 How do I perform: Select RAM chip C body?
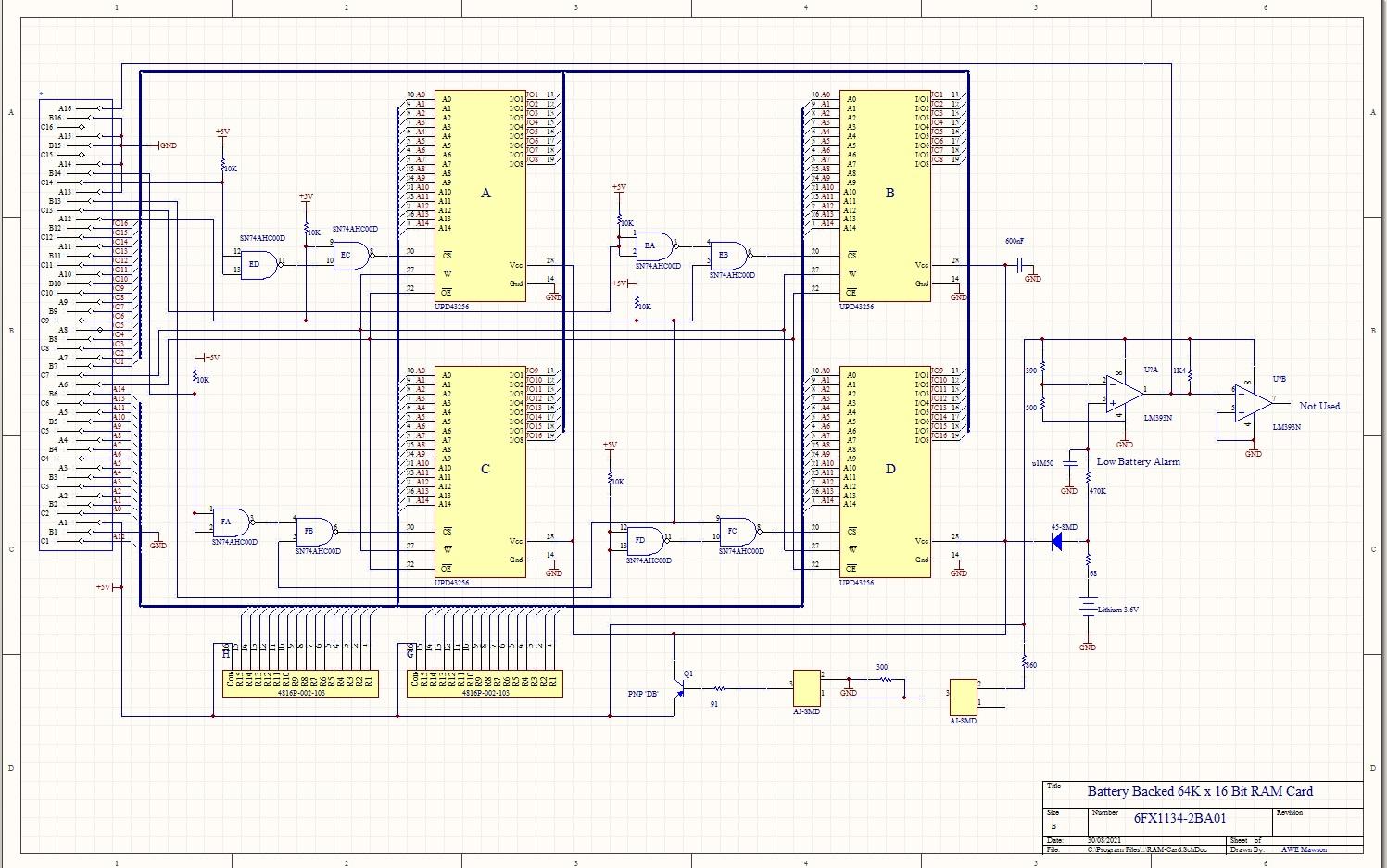pos(480,472)
